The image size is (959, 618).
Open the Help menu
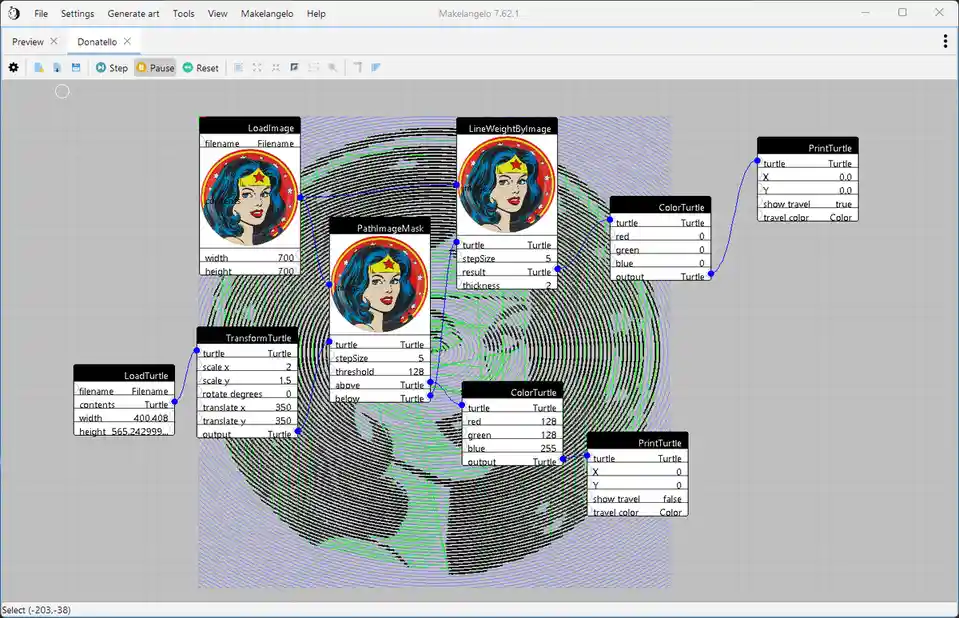click(x=316, y=13)
